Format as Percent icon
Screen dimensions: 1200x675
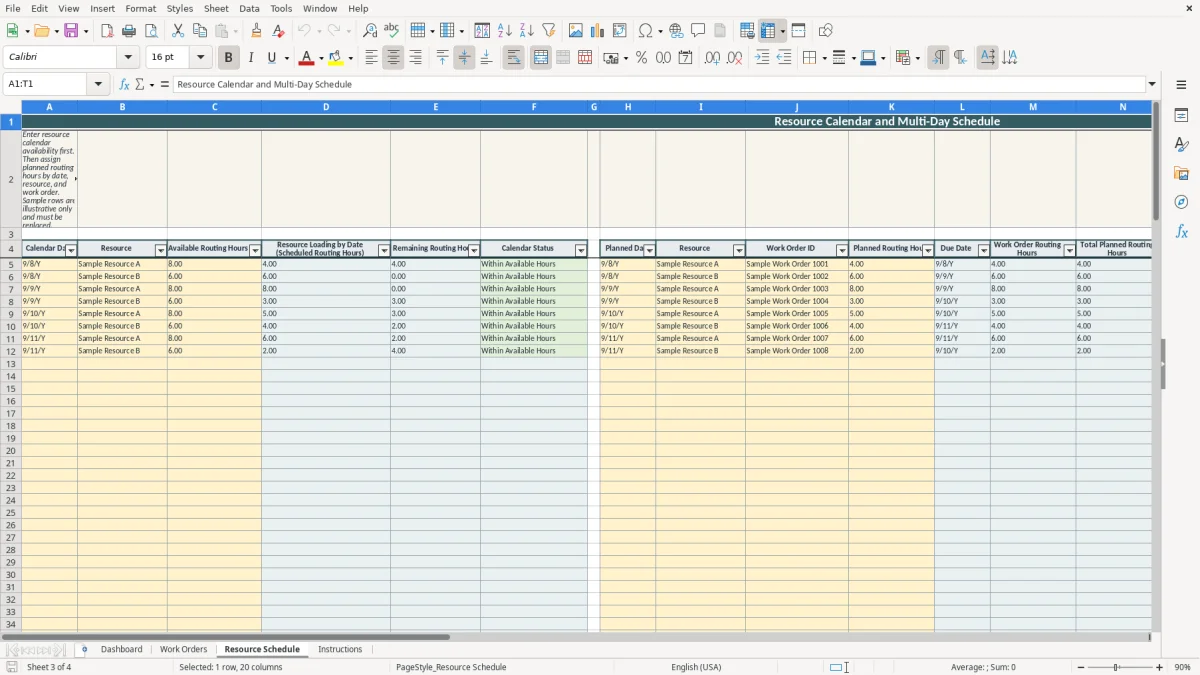click(641, 58)
